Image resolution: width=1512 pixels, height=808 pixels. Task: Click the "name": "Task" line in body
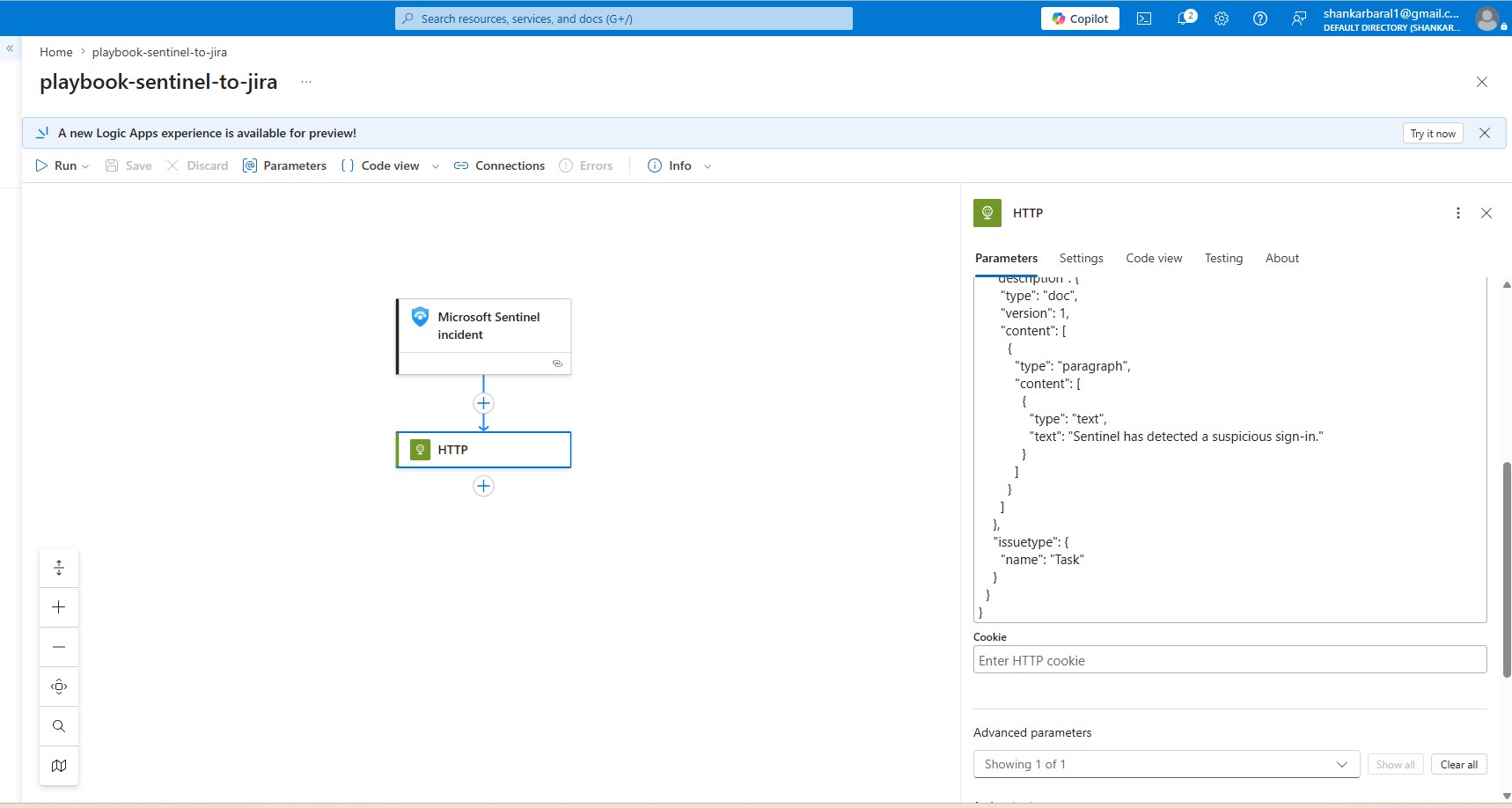[1042, 560]
